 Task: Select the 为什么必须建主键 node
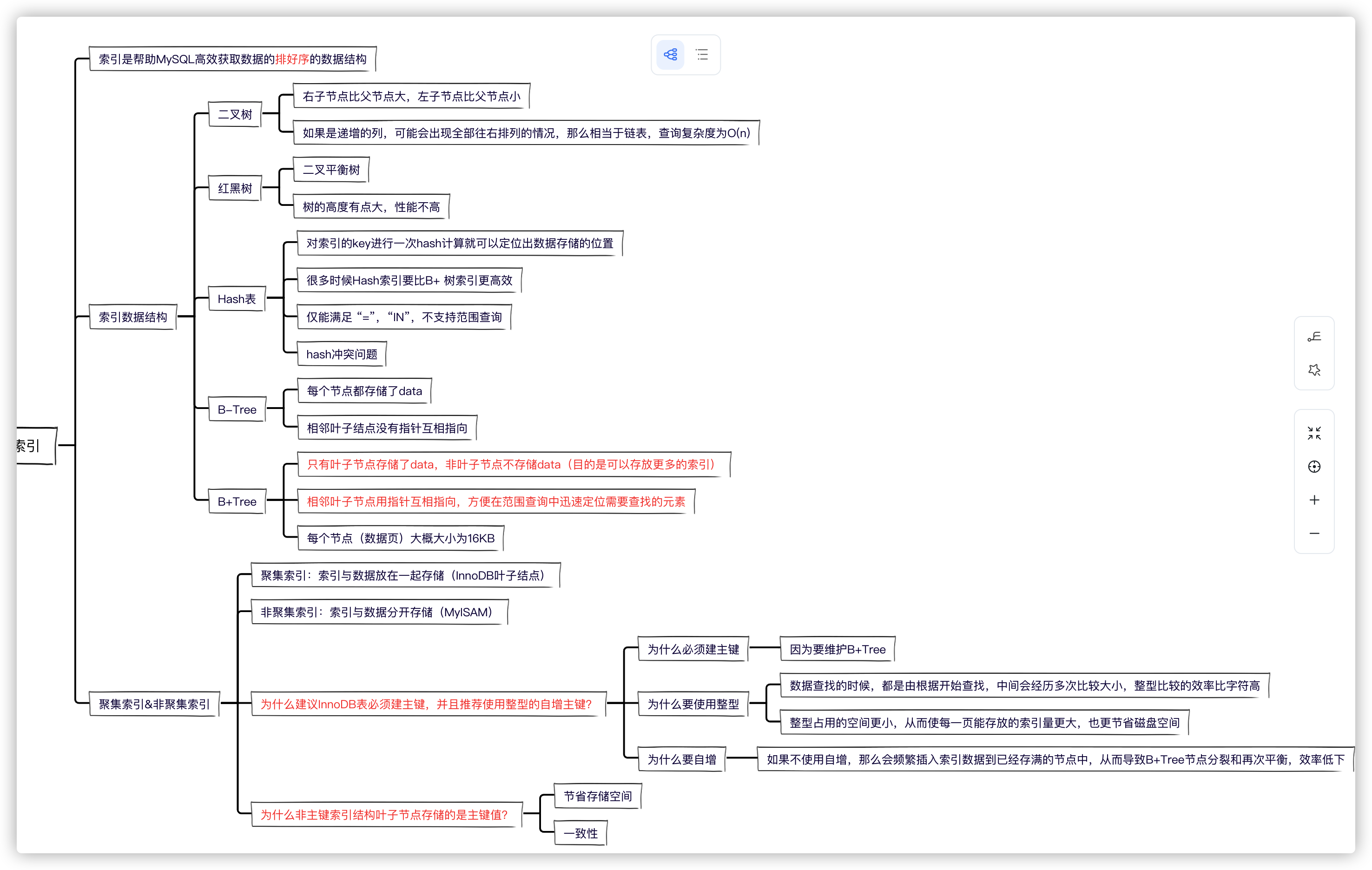tap(693, 649)
